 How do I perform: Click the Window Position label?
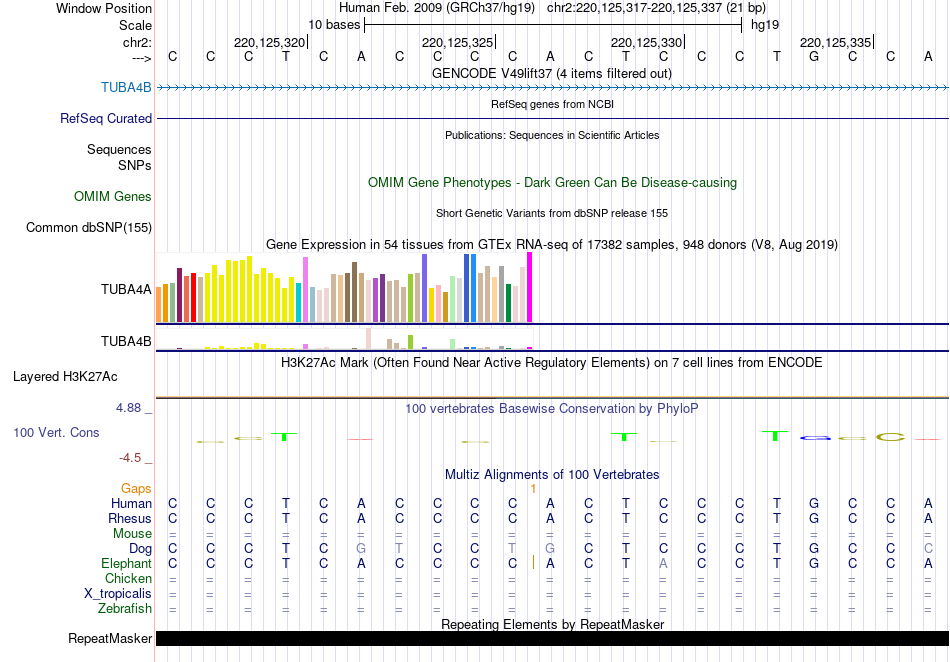pyautogui.click(x=104, y=8)
